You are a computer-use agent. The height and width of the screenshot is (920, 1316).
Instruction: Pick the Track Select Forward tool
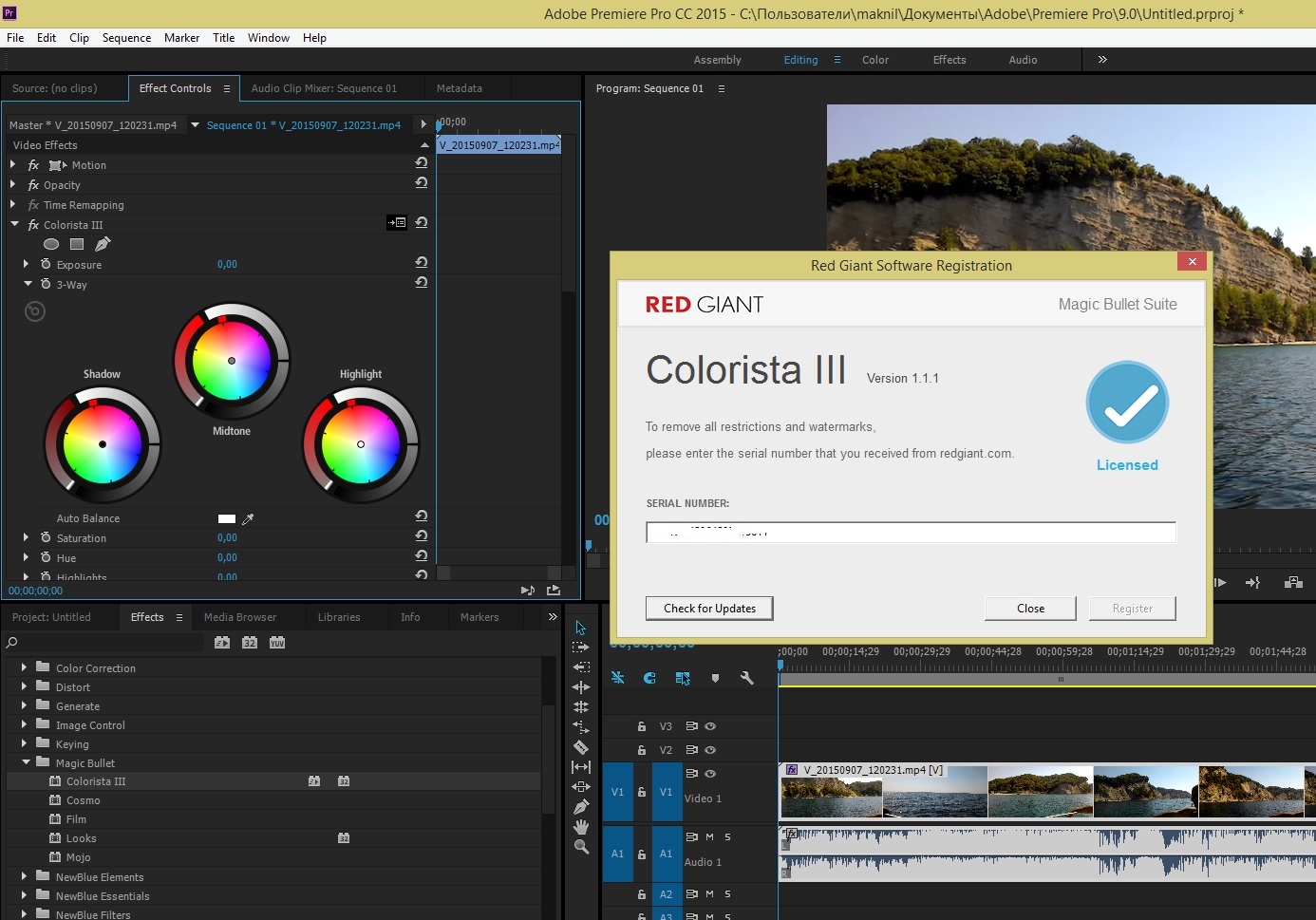pyautogui.click(x=581, y=647)
